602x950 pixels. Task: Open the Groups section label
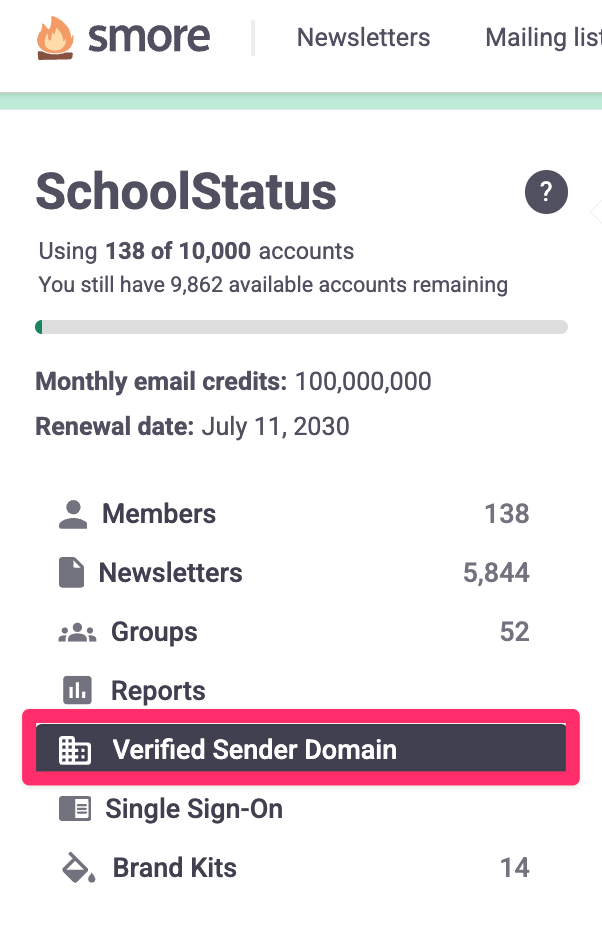pos(154,632)
